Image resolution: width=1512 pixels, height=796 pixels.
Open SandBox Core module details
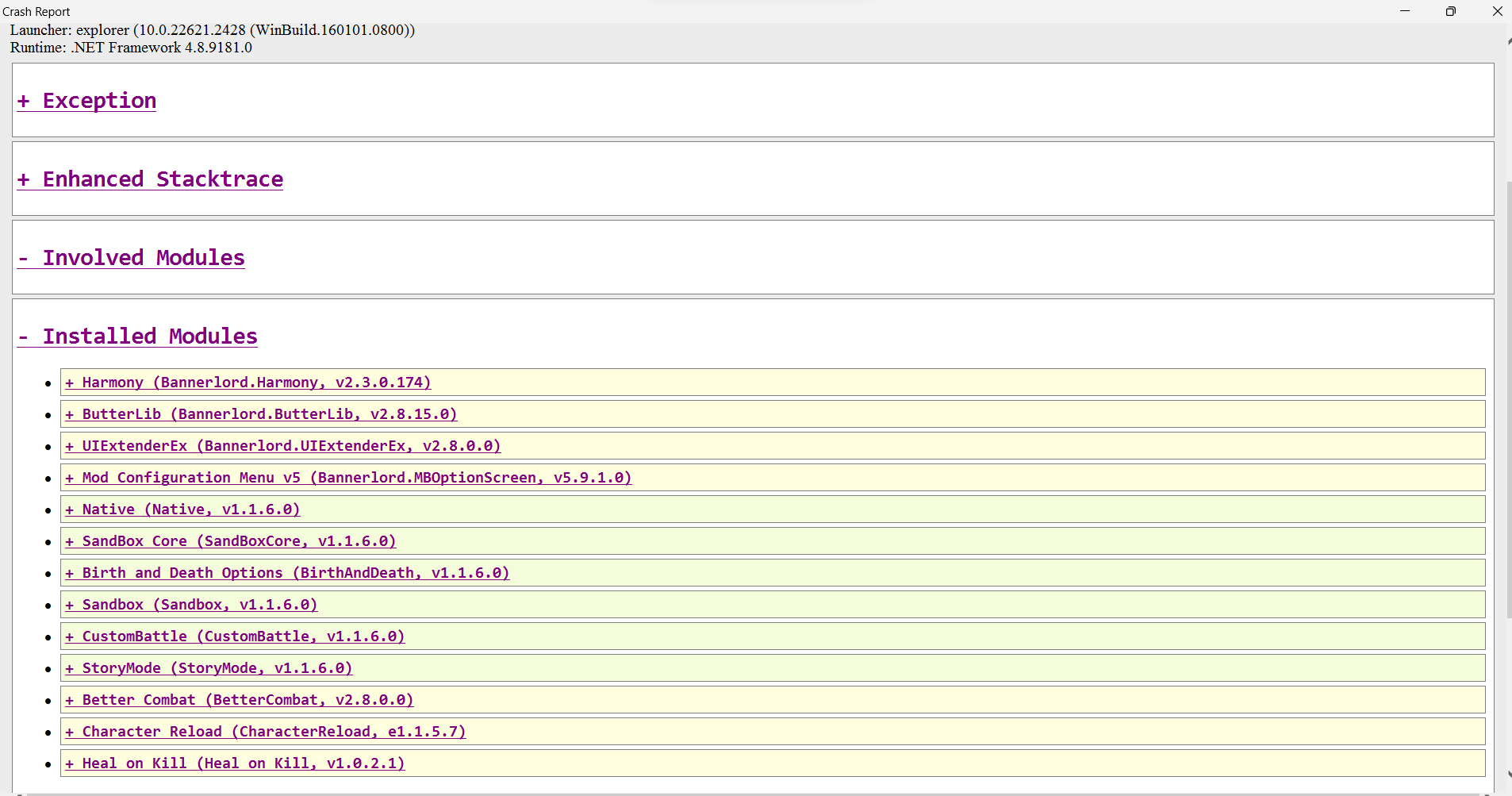click(x=230, y=541)
